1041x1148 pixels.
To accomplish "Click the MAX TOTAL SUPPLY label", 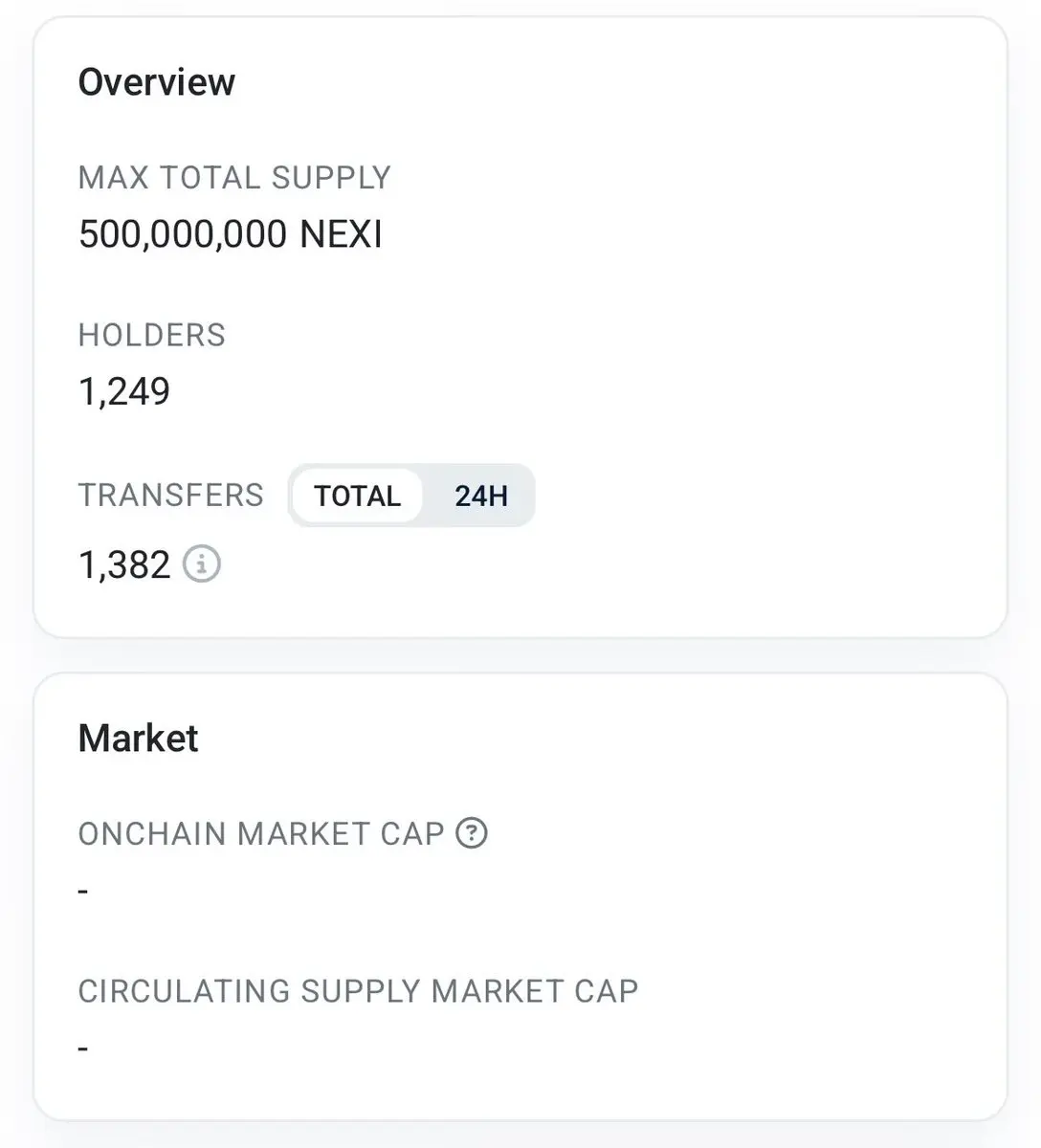I will tap(234, 178).
